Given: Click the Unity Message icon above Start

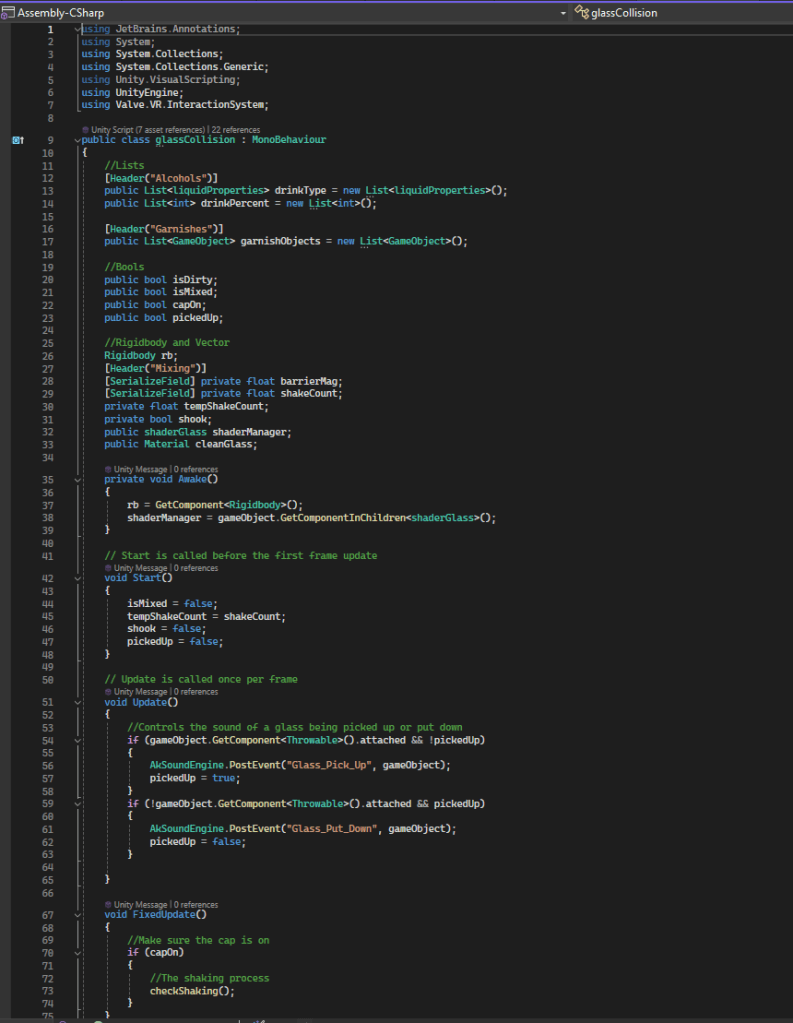Looking at the screenshot, I should click(x=108, y=568).
